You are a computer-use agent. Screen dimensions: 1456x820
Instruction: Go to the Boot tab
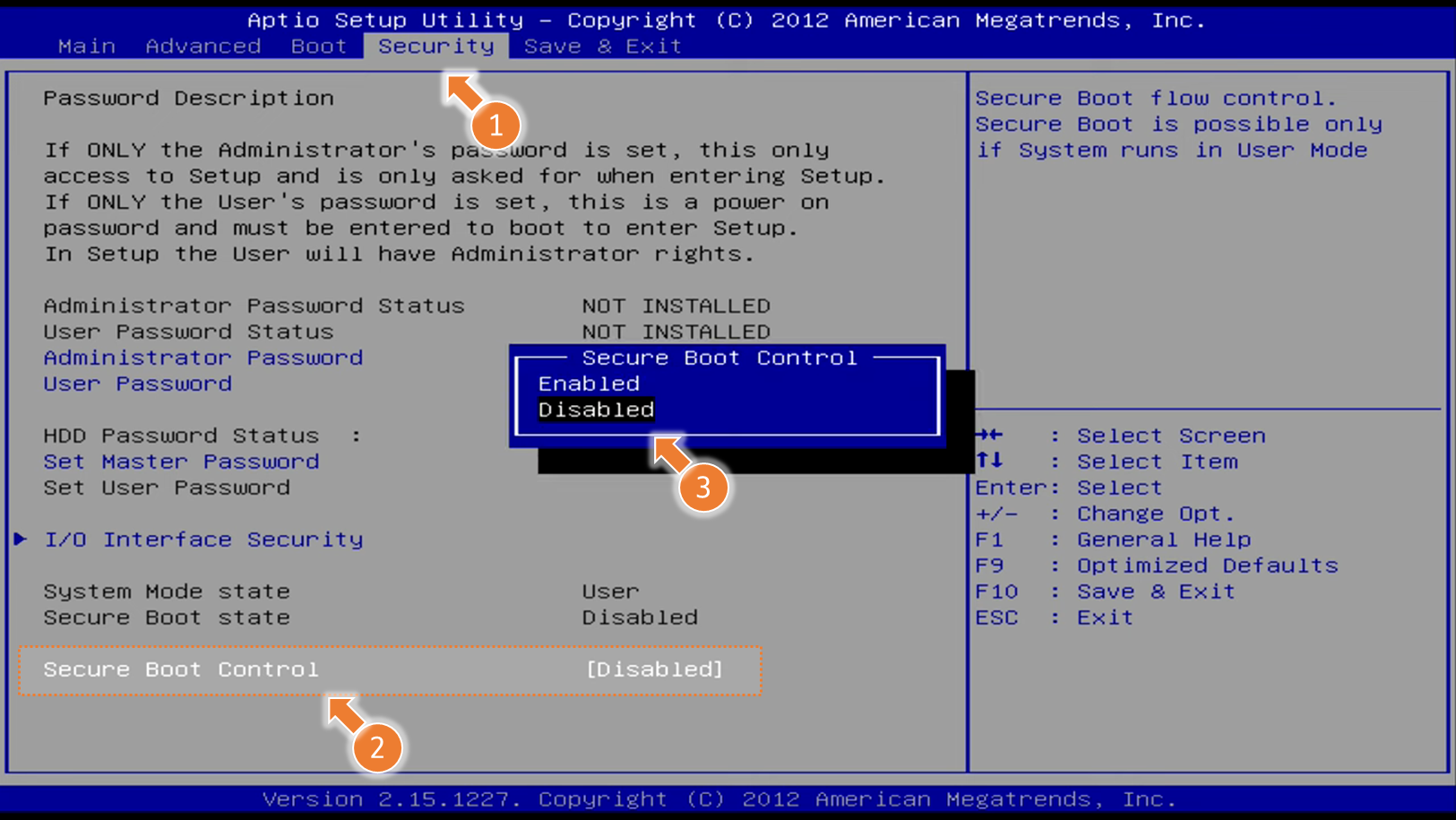pos(319,47)
